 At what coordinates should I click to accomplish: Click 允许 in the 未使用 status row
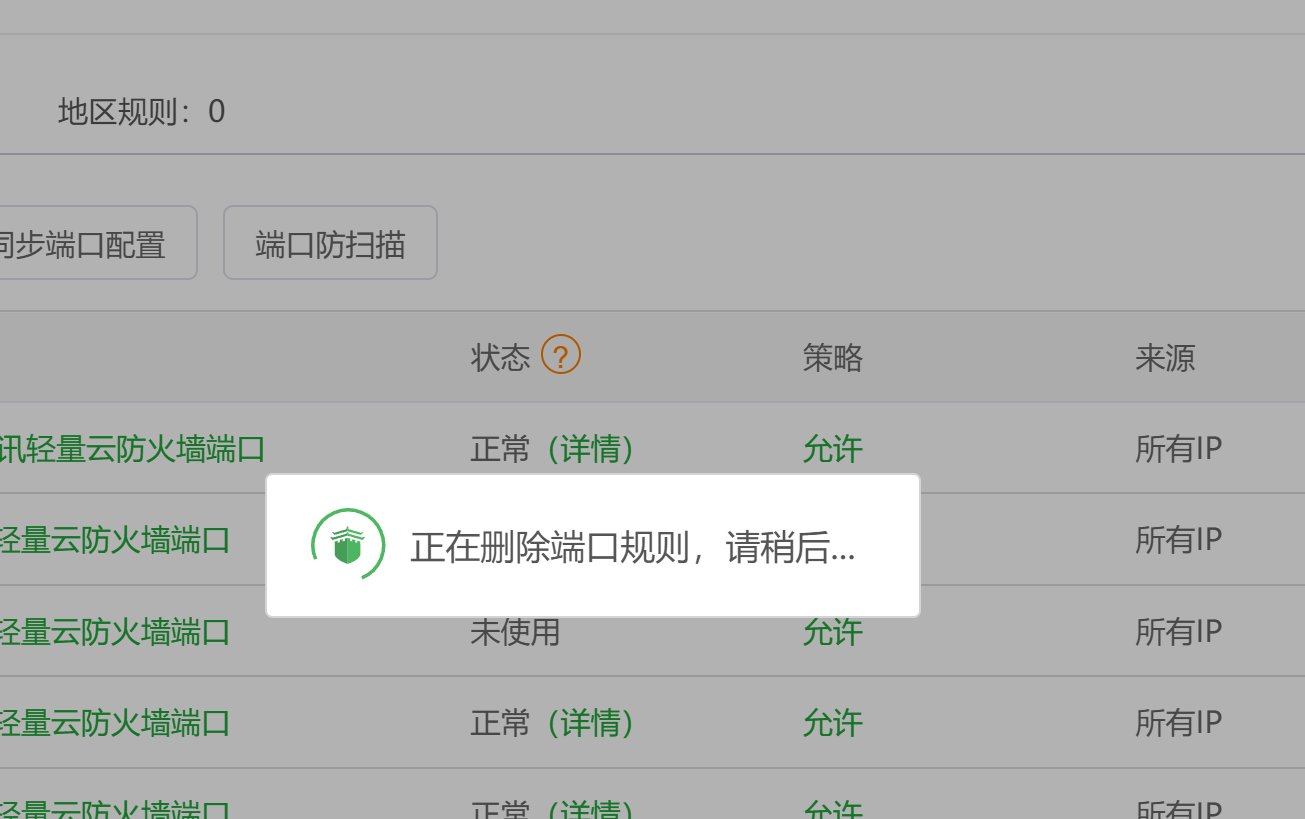[x=832, y=632]
